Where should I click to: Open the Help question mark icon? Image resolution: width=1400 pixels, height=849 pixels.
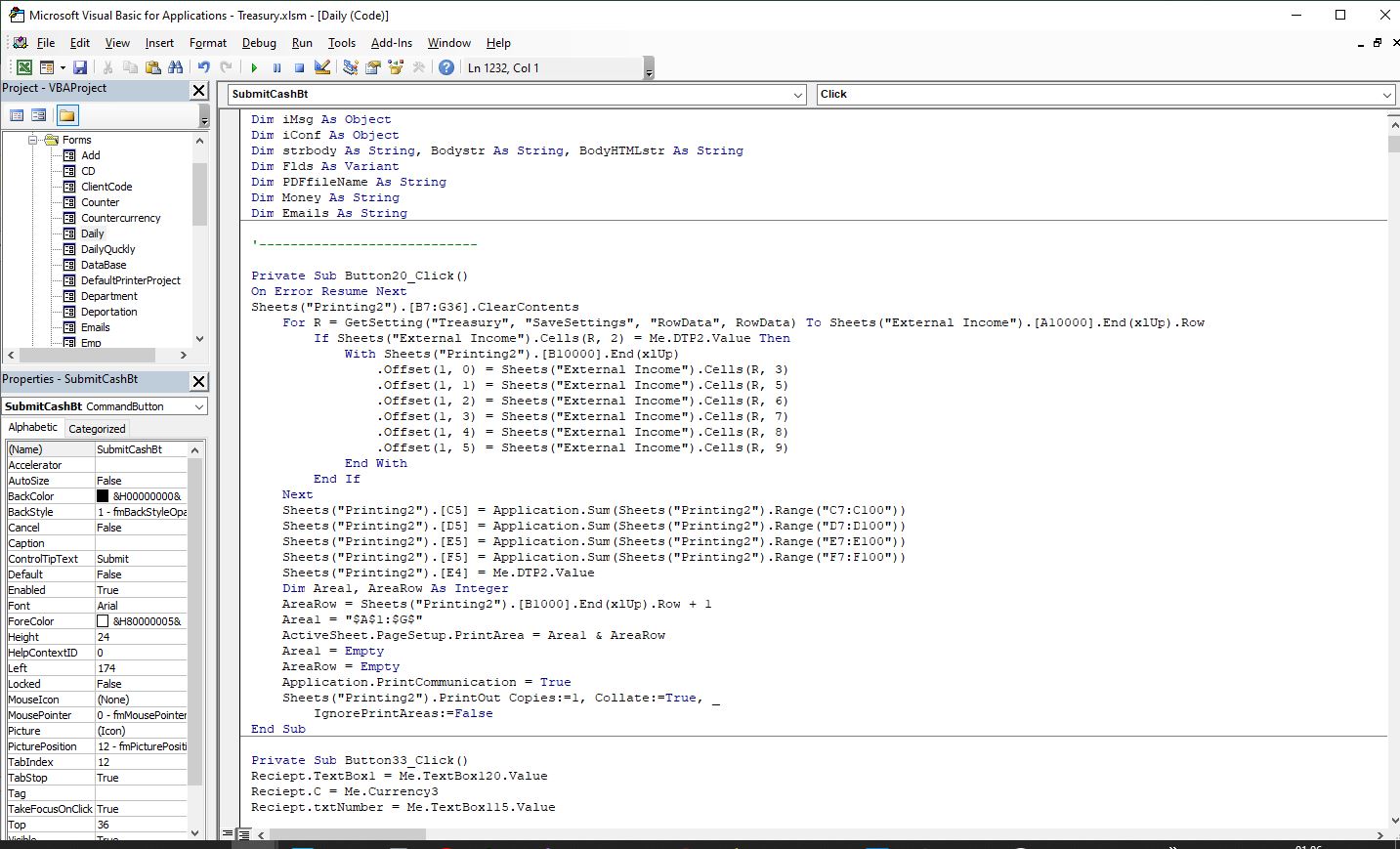coord(446,67)
